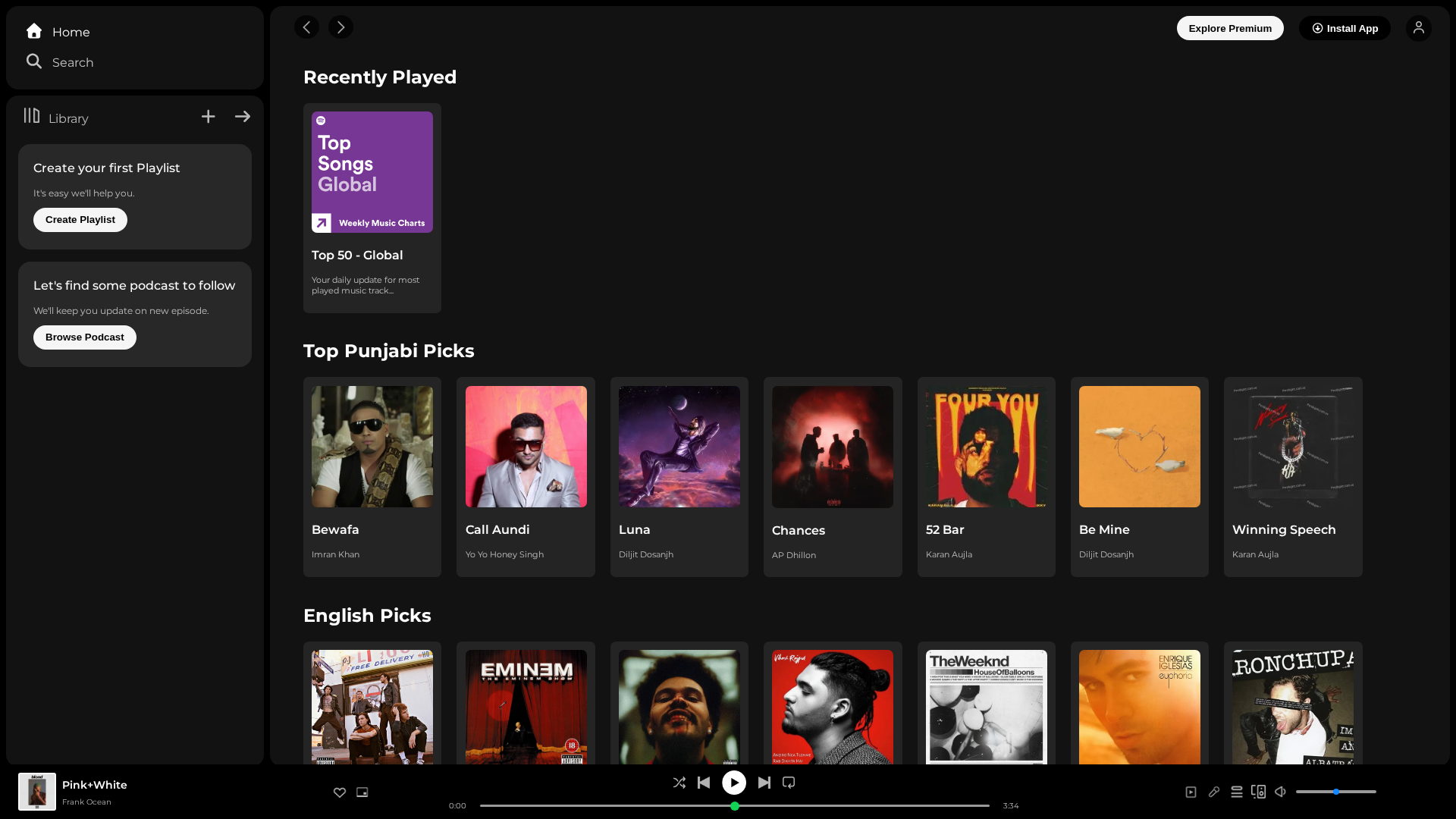The height and width of the screenshot is (819, 1456).
Task: Click the Recently Played heading
Action: coord(380,77)
